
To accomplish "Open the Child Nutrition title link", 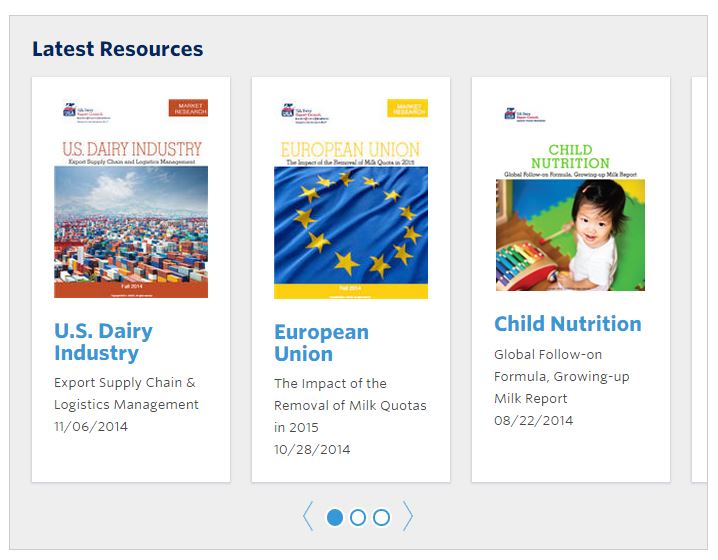I will tap(567, 323).
